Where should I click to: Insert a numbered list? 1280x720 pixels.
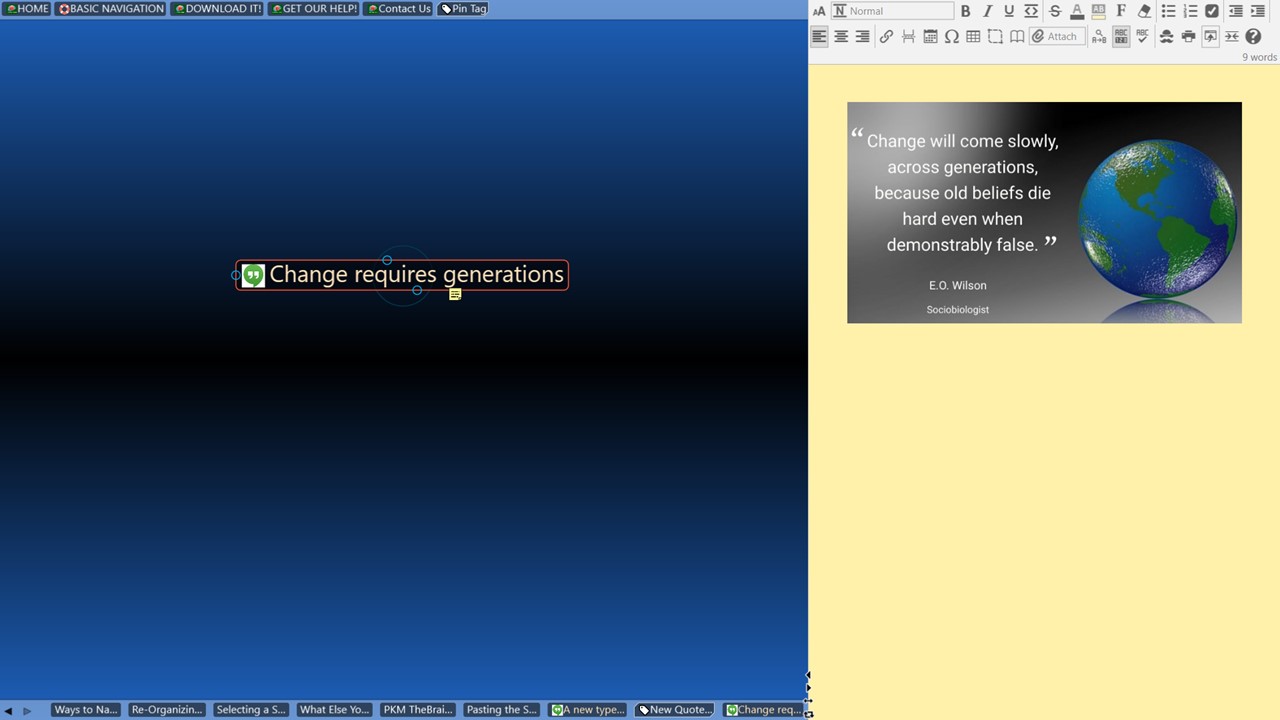coord(1190,11)
